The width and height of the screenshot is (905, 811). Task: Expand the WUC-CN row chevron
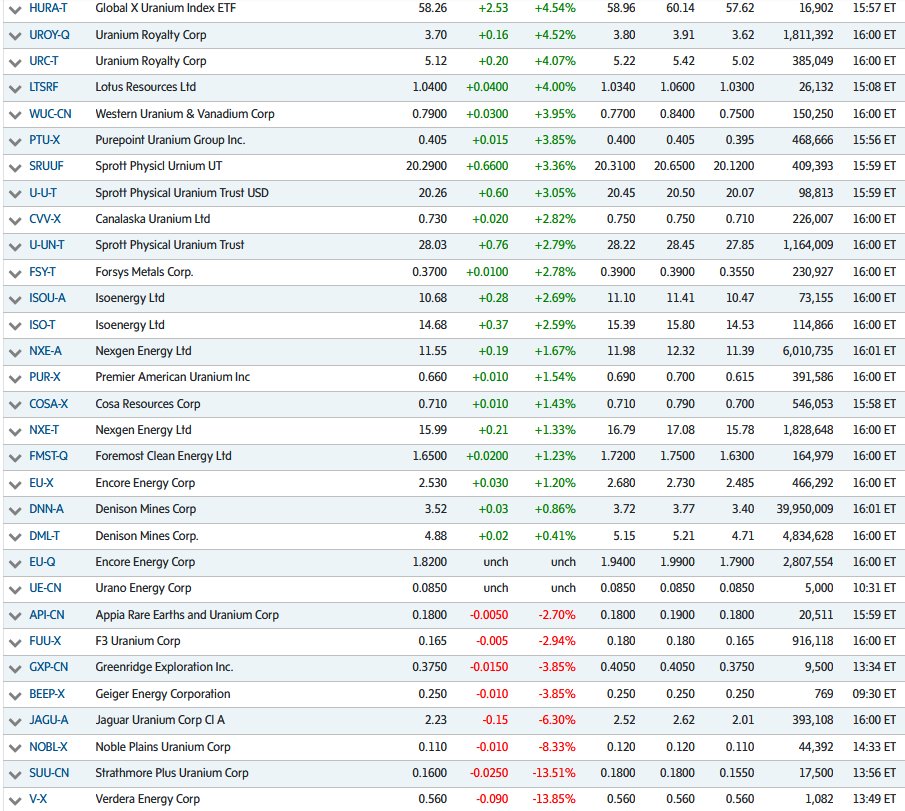point(15,115)
